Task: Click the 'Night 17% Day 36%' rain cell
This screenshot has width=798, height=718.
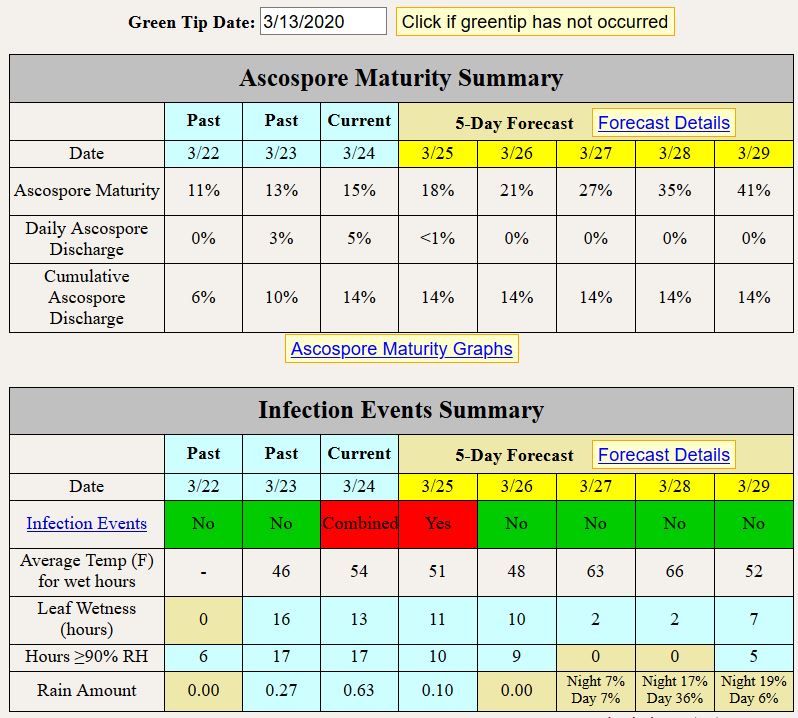Action: (674, 691)
